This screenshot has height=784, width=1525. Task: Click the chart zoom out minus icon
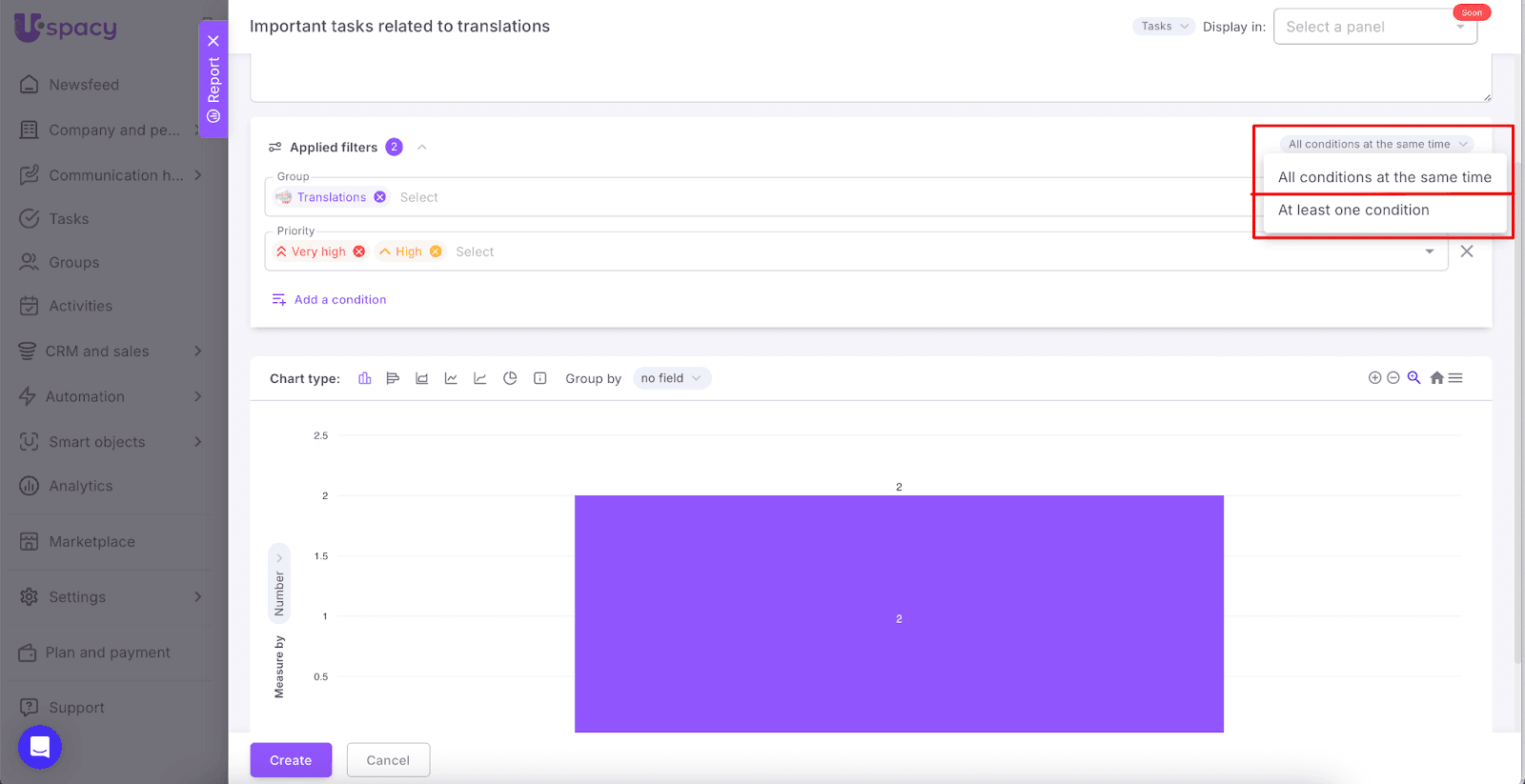click(1393, 378)
